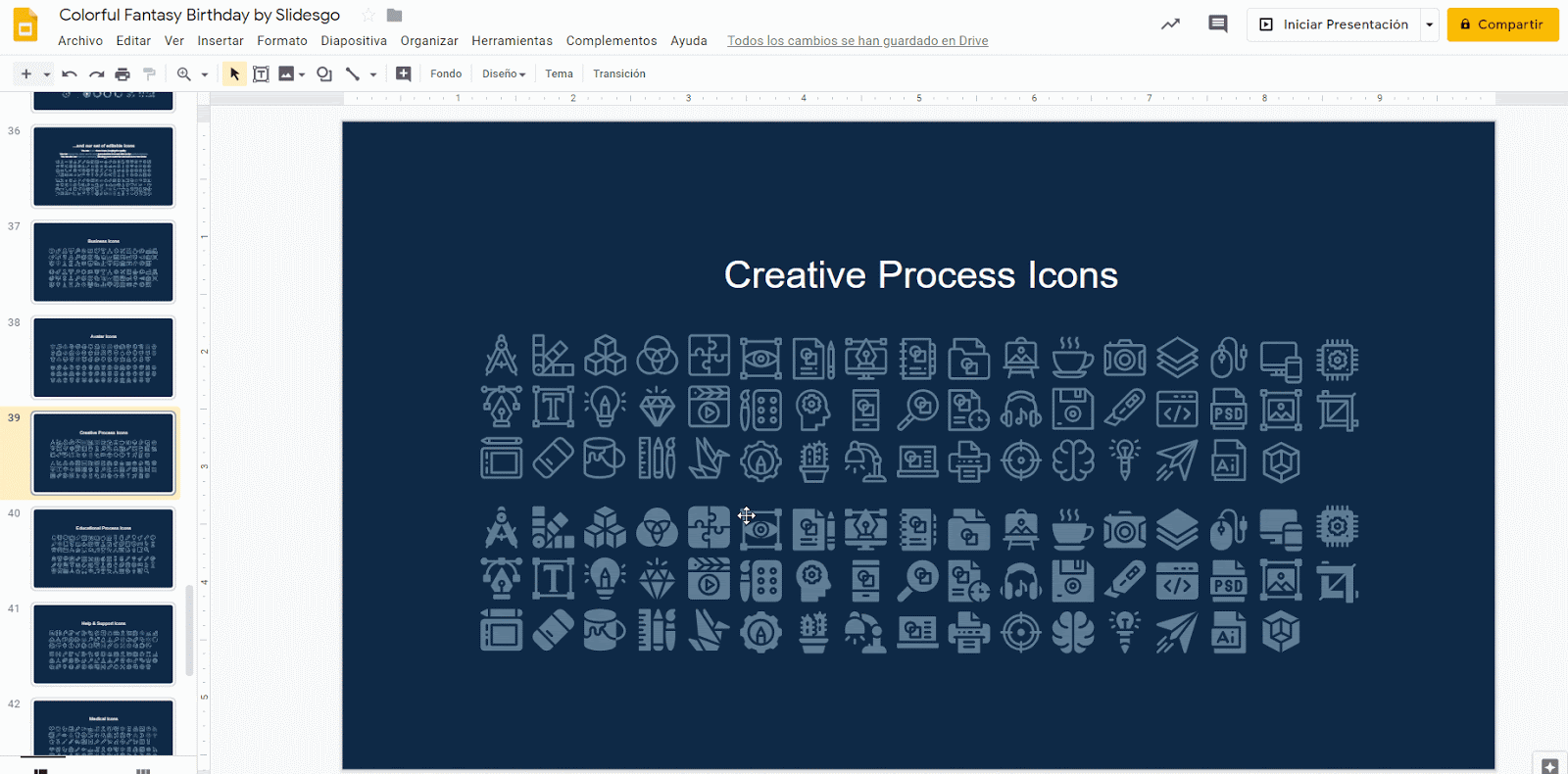Click the print icon

click(122, 73)
